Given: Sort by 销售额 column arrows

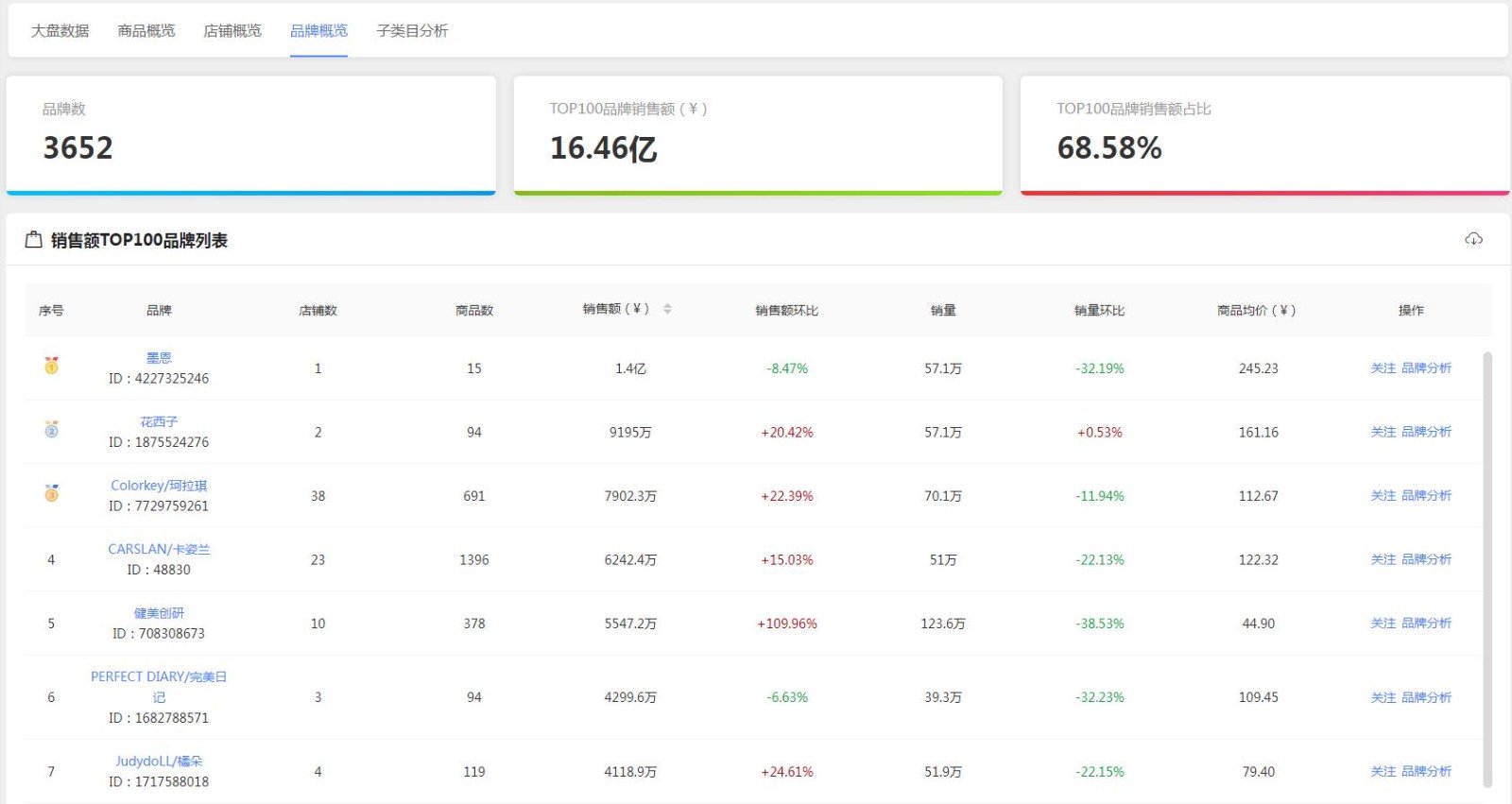Looking at the screenshot, I should point(667,309).
